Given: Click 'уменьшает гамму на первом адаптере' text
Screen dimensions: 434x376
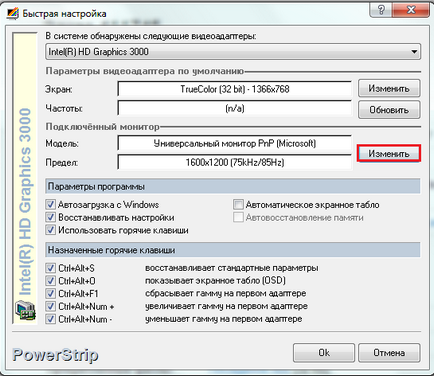Looking at the screenshot, I should (x=224, y=319).
